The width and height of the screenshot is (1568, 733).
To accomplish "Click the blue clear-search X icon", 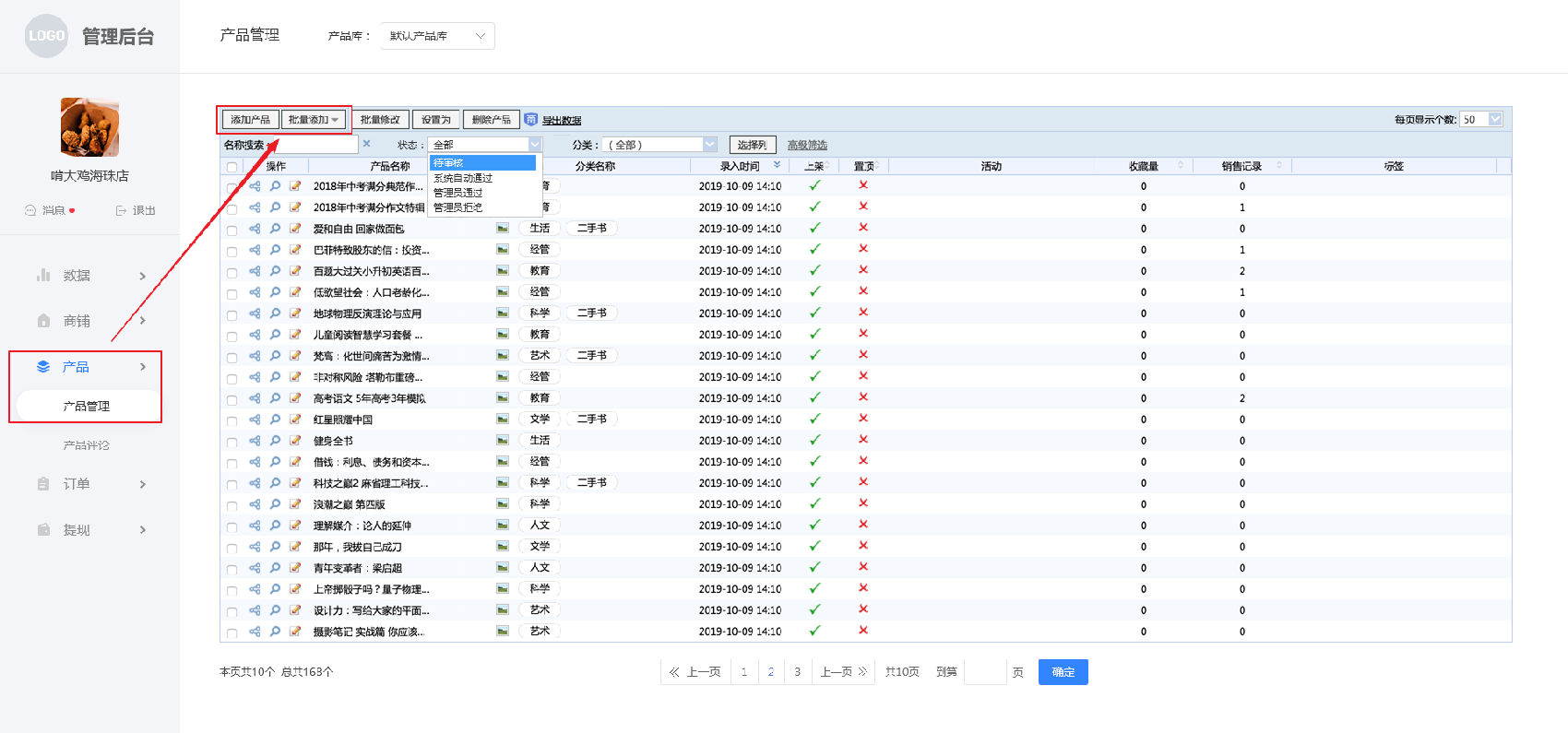I will [366, 144].
